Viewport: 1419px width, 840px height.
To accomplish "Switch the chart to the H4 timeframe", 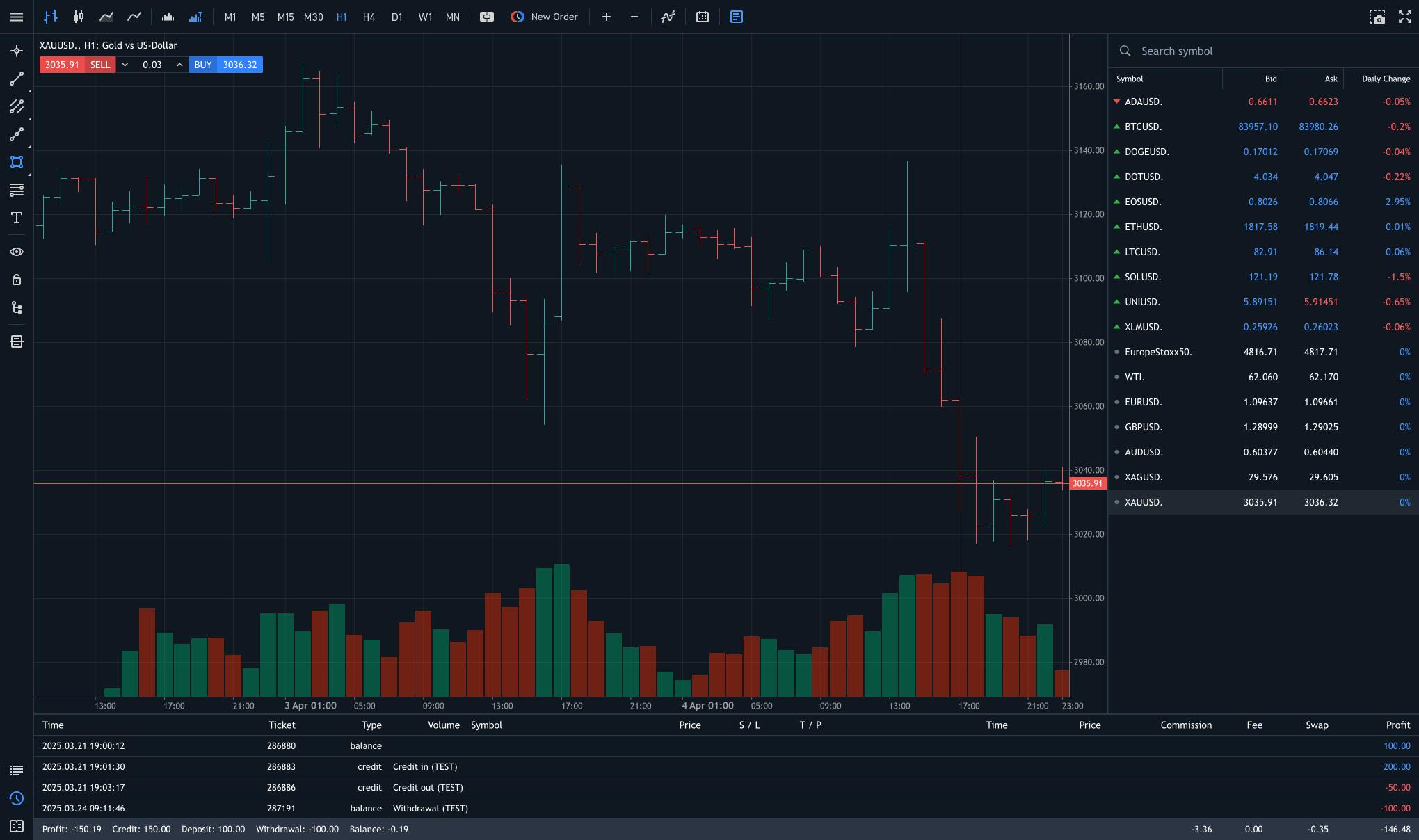I will [x=369, y=17].
